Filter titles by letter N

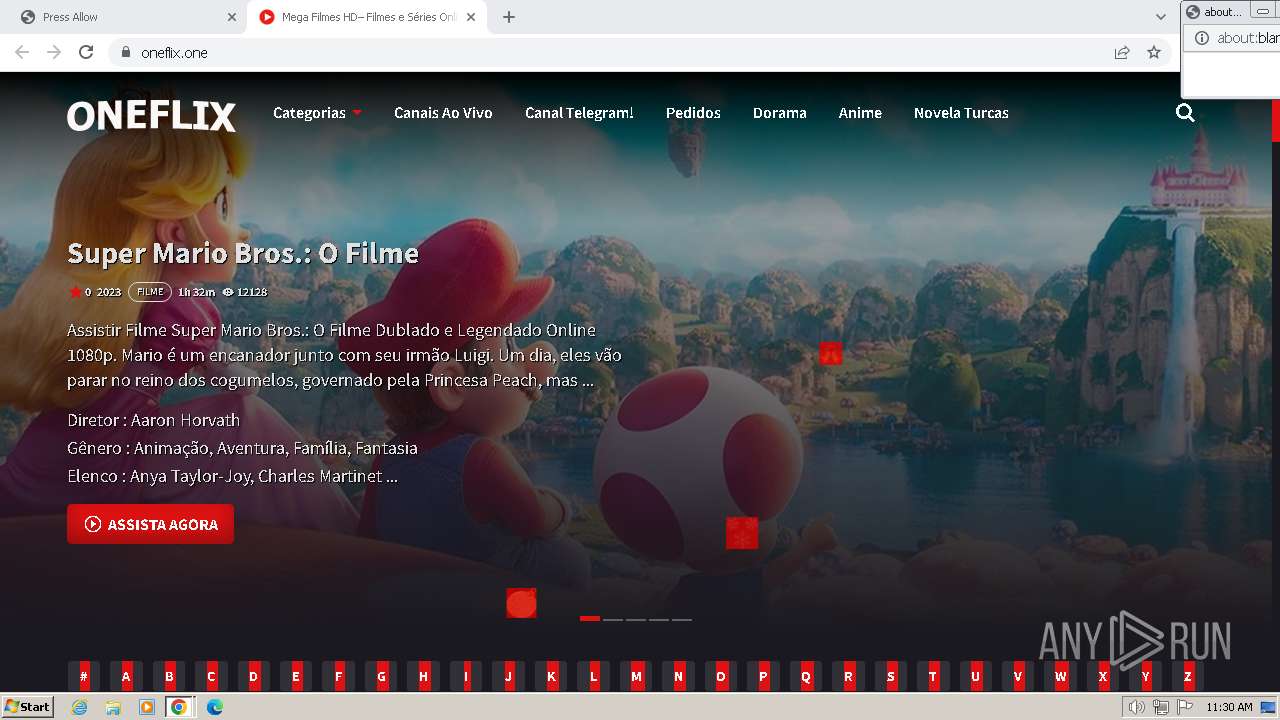tap(679, 676)
